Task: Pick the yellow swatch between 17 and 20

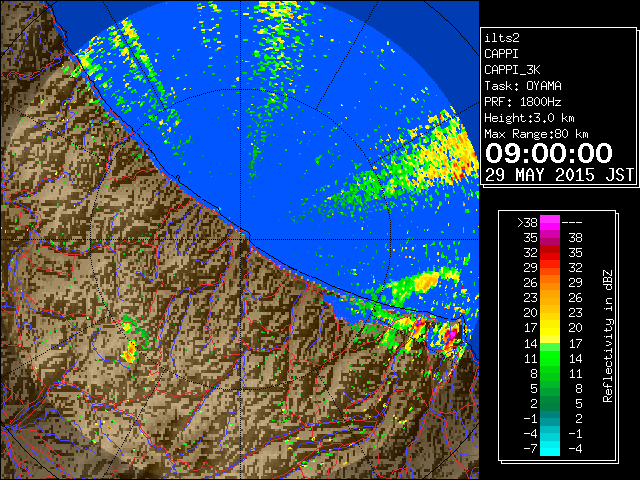Action: point(550,328)
